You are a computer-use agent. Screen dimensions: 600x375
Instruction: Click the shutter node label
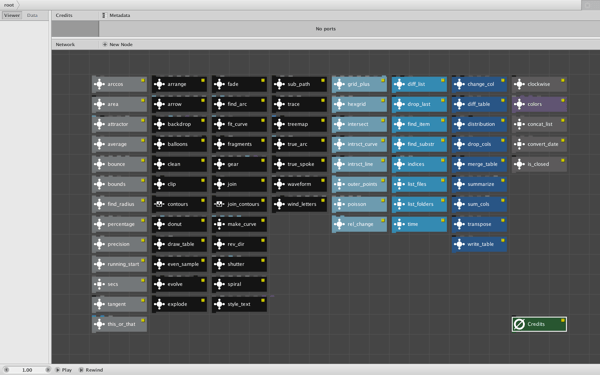coord(236,264)
